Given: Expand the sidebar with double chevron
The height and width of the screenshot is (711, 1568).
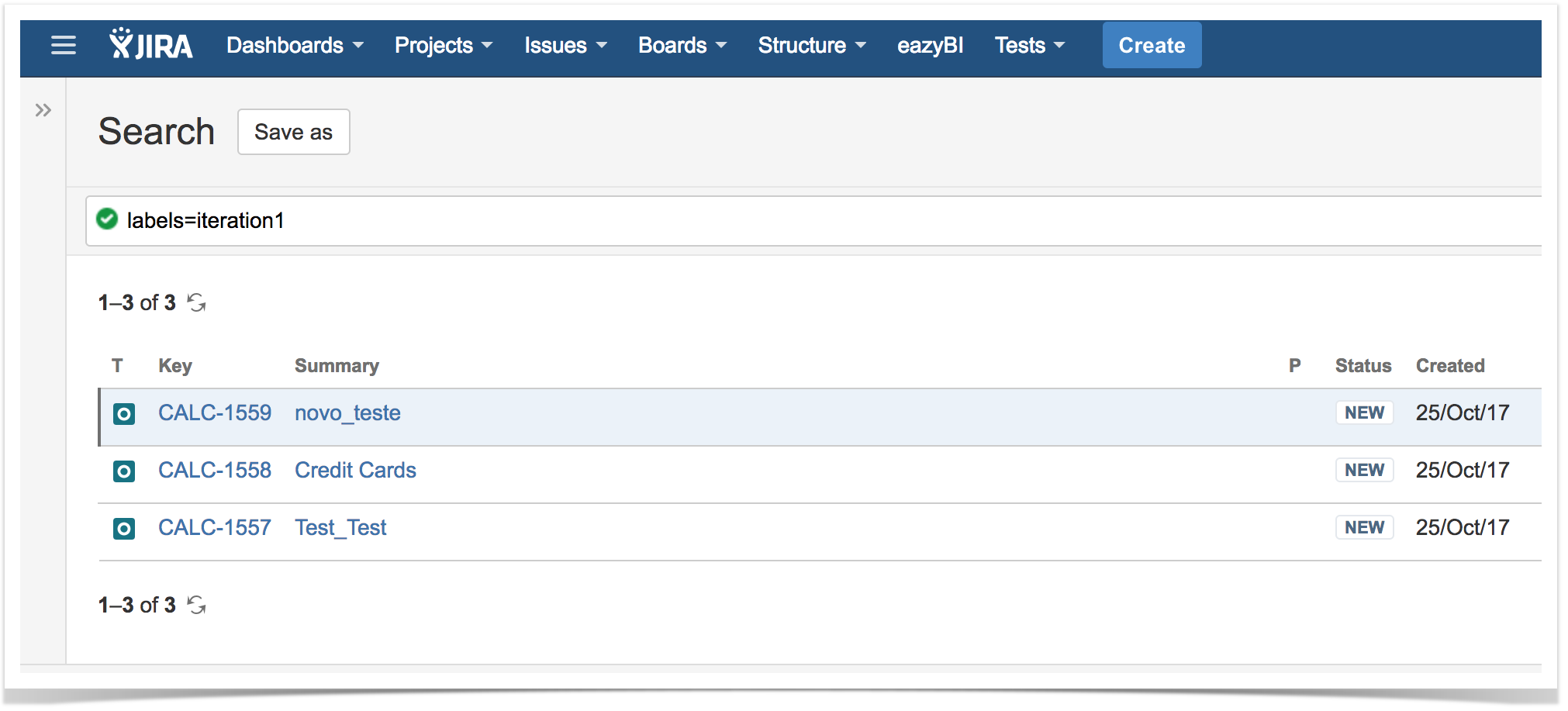Looking at the screenshot, I should 43,110.
